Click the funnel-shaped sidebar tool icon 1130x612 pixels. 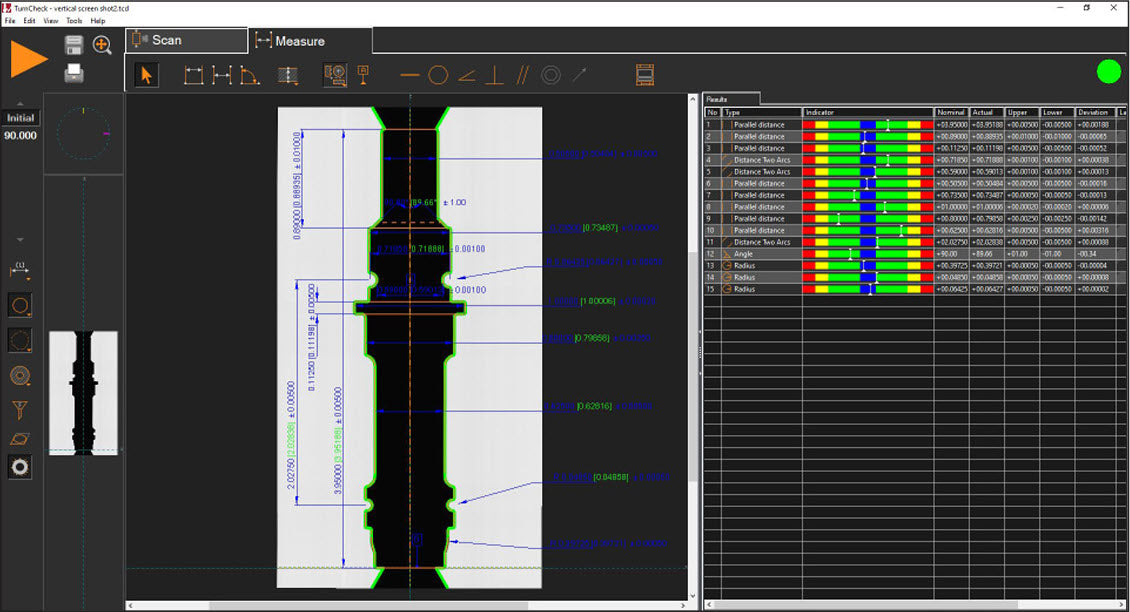(19, 409)
